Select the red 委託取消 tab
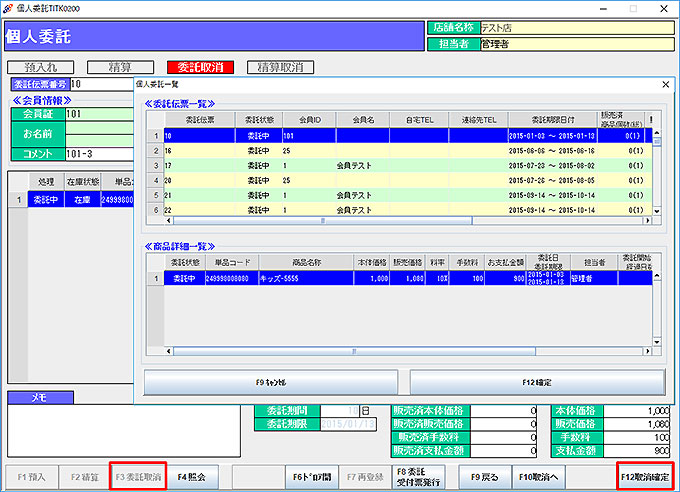Screen dimensions: 680x492 tap(201, 67)
